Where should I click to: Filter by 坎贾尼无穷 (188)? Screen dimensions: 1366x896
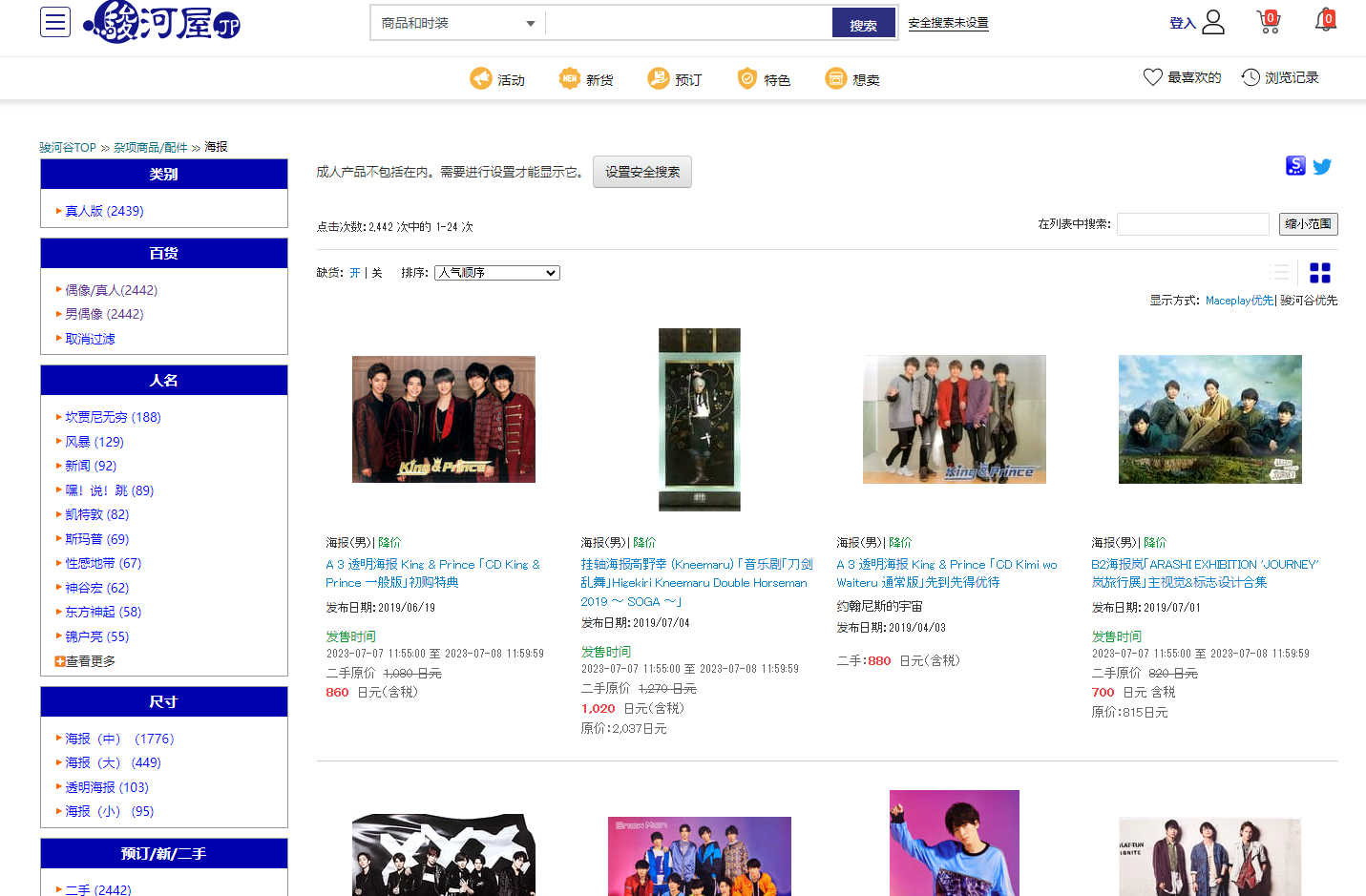(113, 417)
